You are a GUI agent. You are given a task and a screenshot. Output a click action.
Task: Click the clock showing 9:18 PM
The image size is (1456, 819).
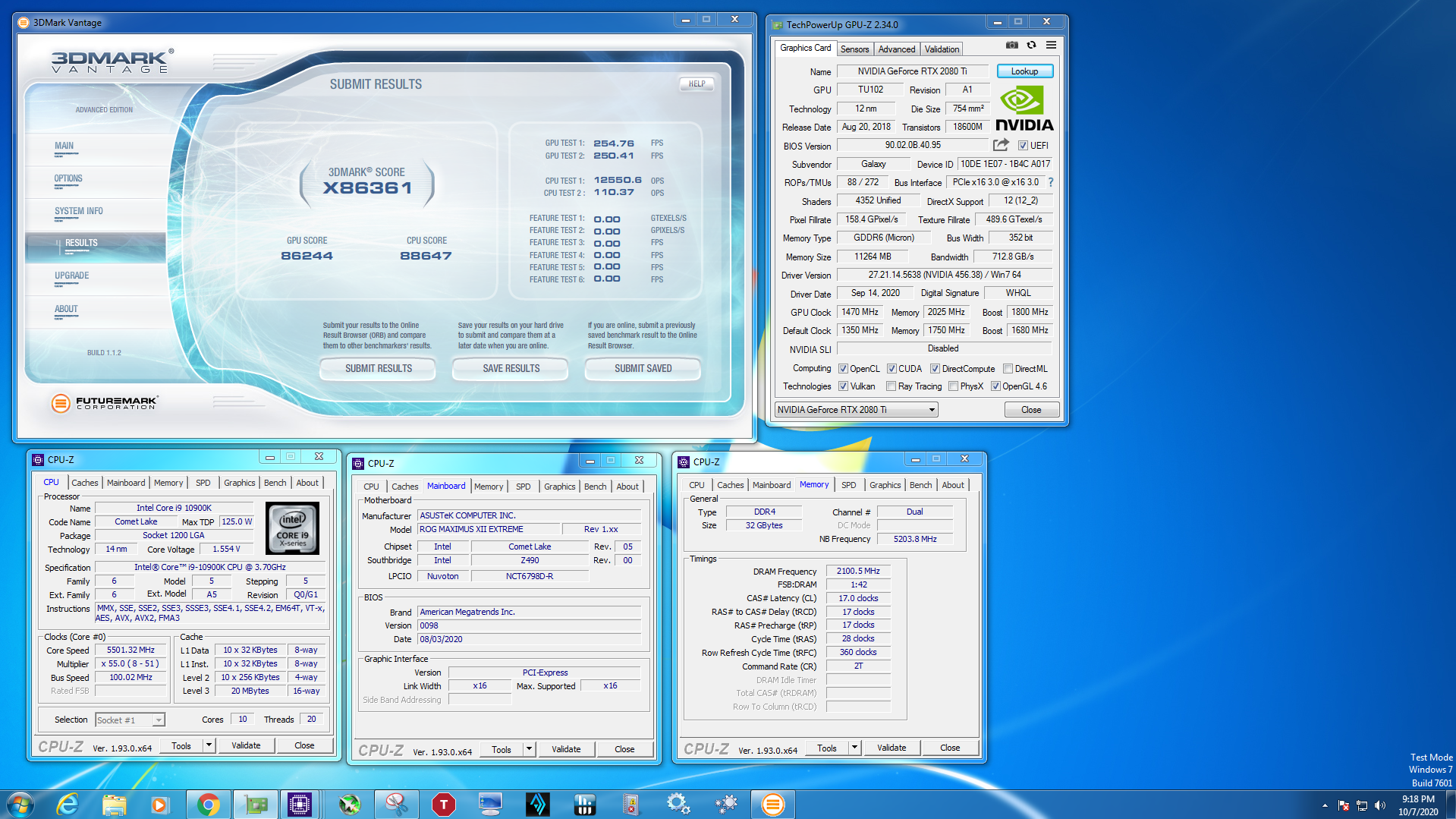click(1417, 799)
